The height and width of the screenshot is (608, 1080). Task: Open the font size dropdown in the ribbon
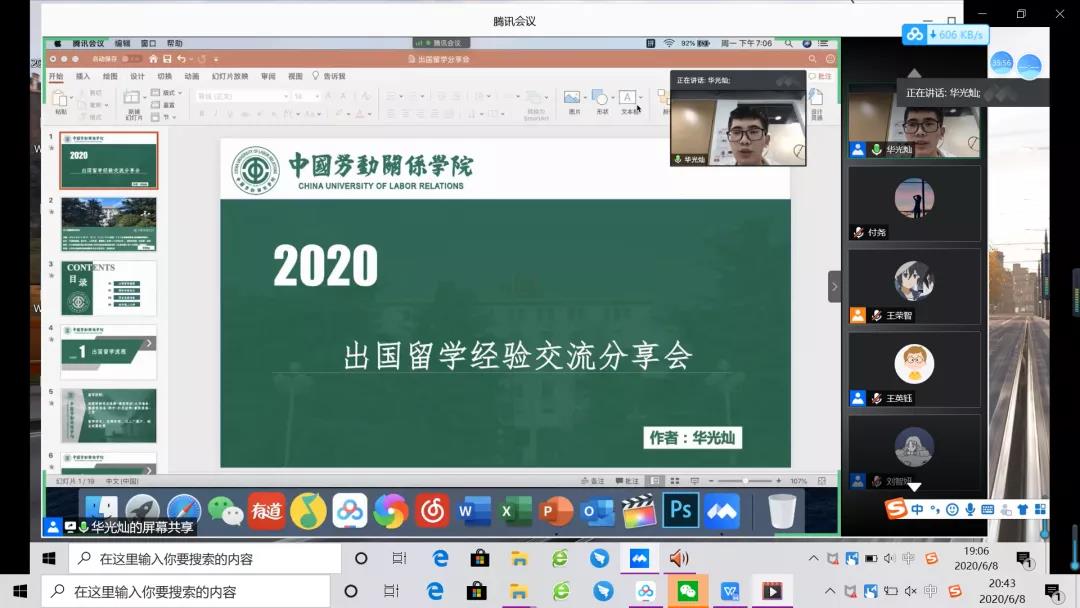coord(317,96)
